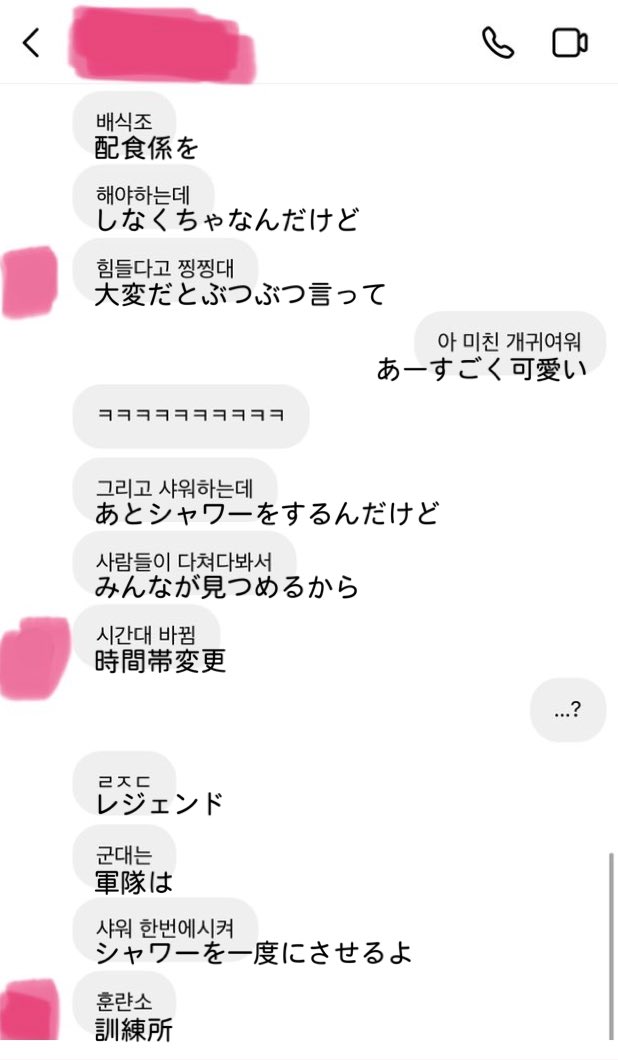This screenshot has height=1060, width=618.
Task: Select the 군대는 message bubble
Action: [x=124, y=855]
